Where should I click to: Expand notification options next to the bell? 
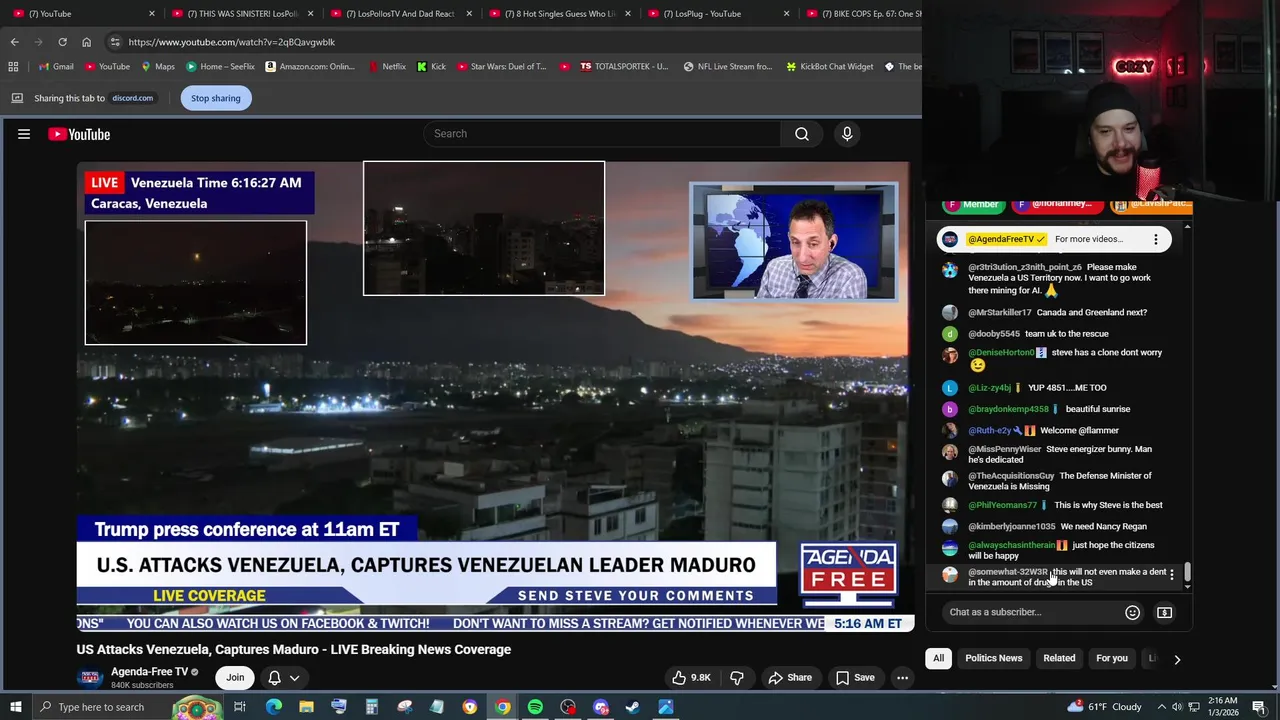(294, 678)
